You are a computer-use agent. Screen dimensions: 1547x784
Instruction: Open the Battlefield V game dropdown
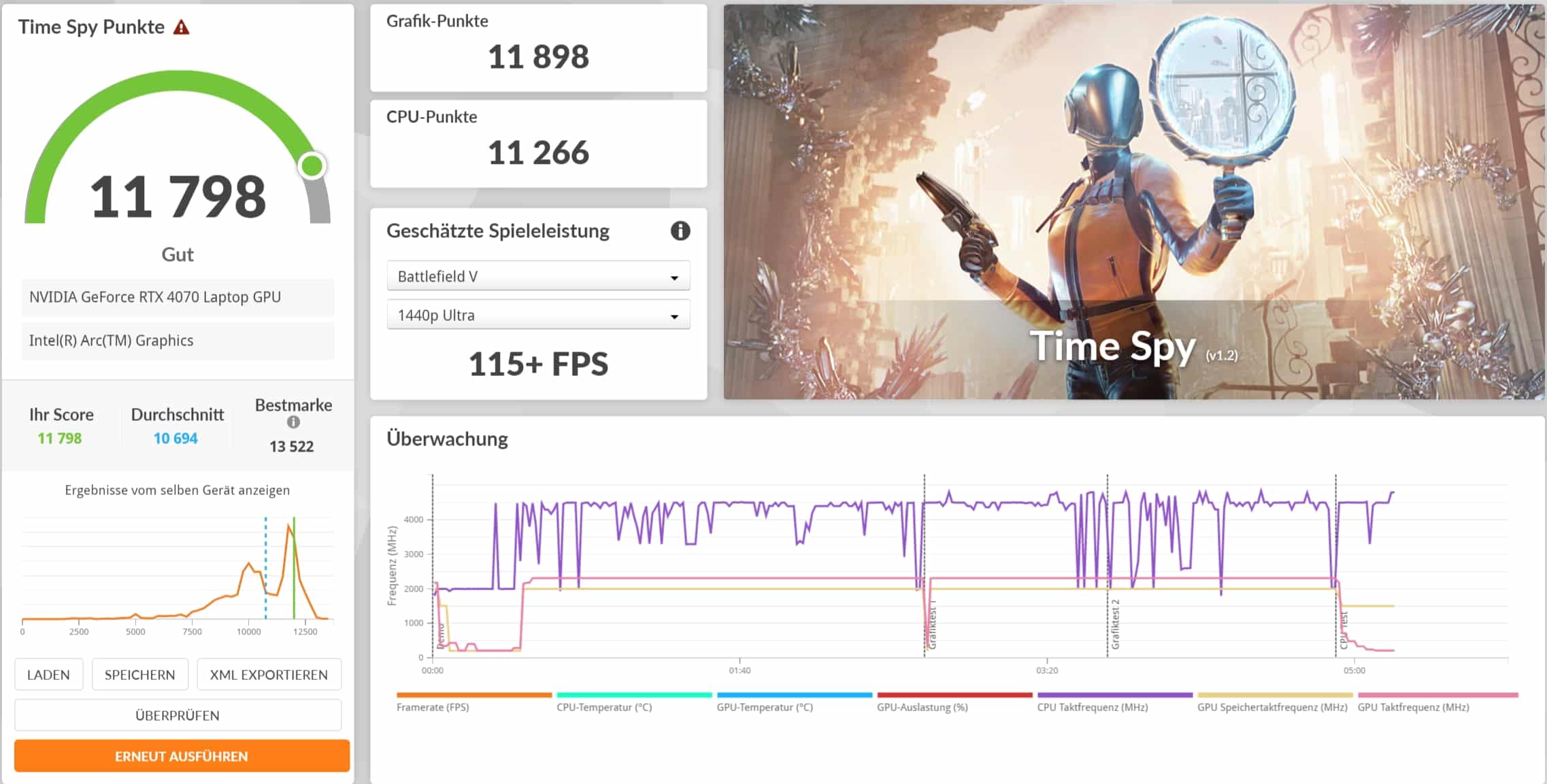pos(537,277)
